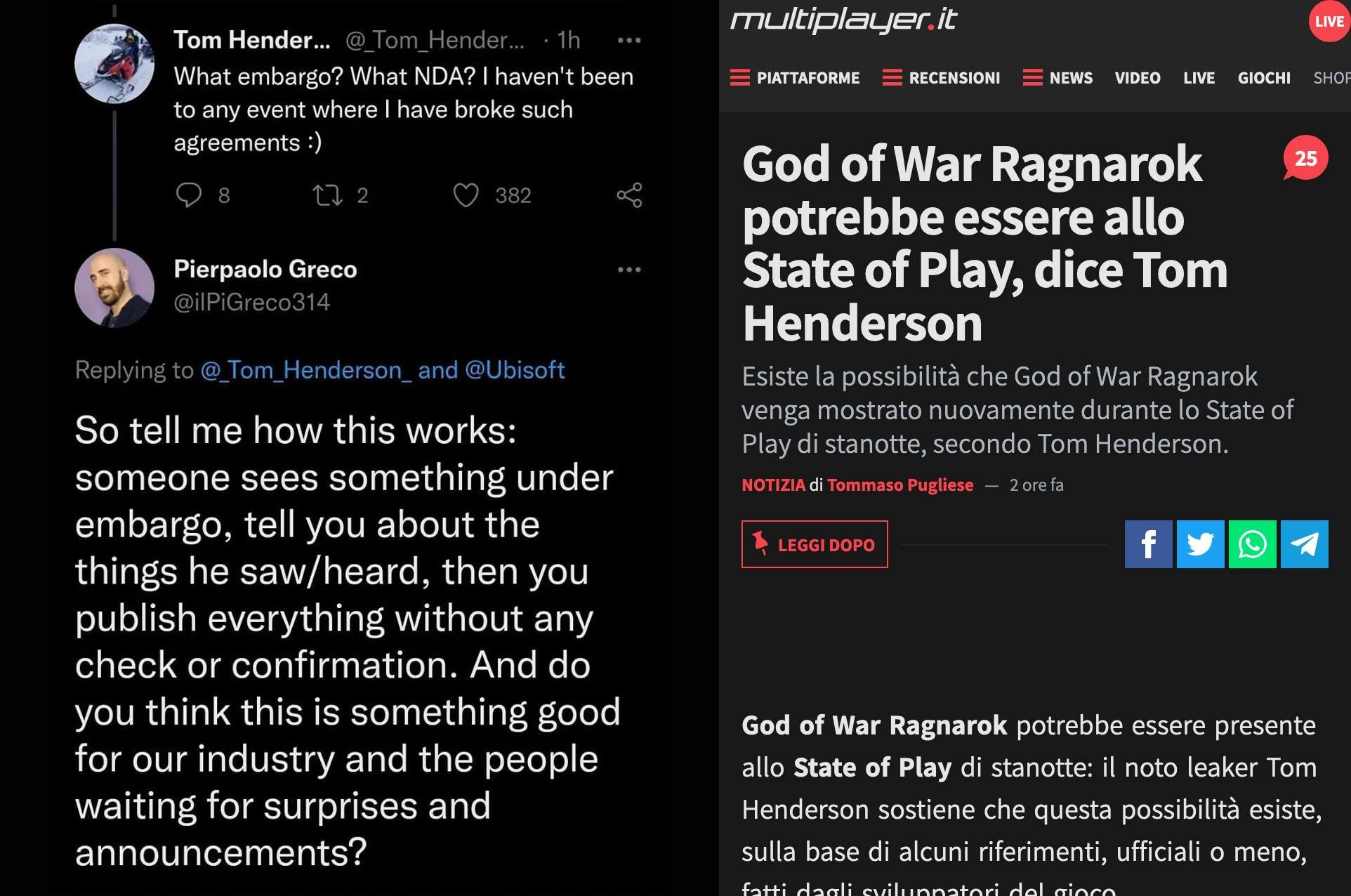Click the retweet icon showing 2

point(327,195)
